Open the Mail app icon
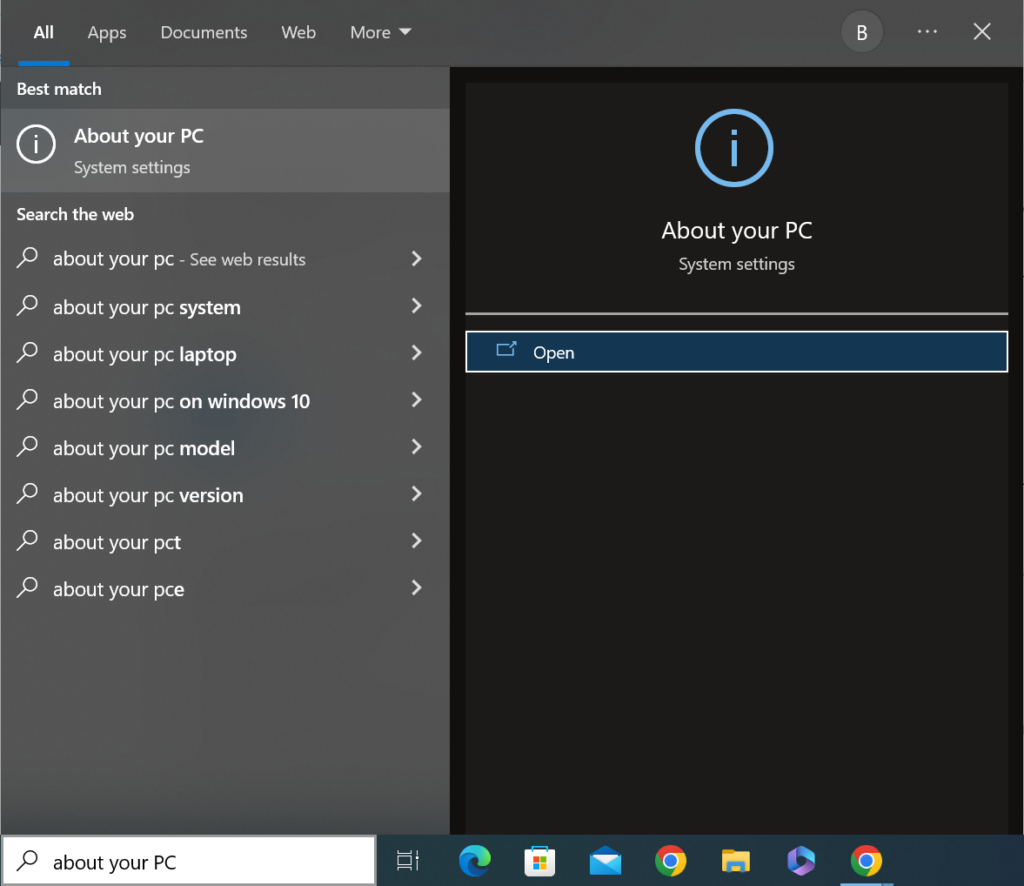This screenshot has width=1024, height=886. point(605,860)
